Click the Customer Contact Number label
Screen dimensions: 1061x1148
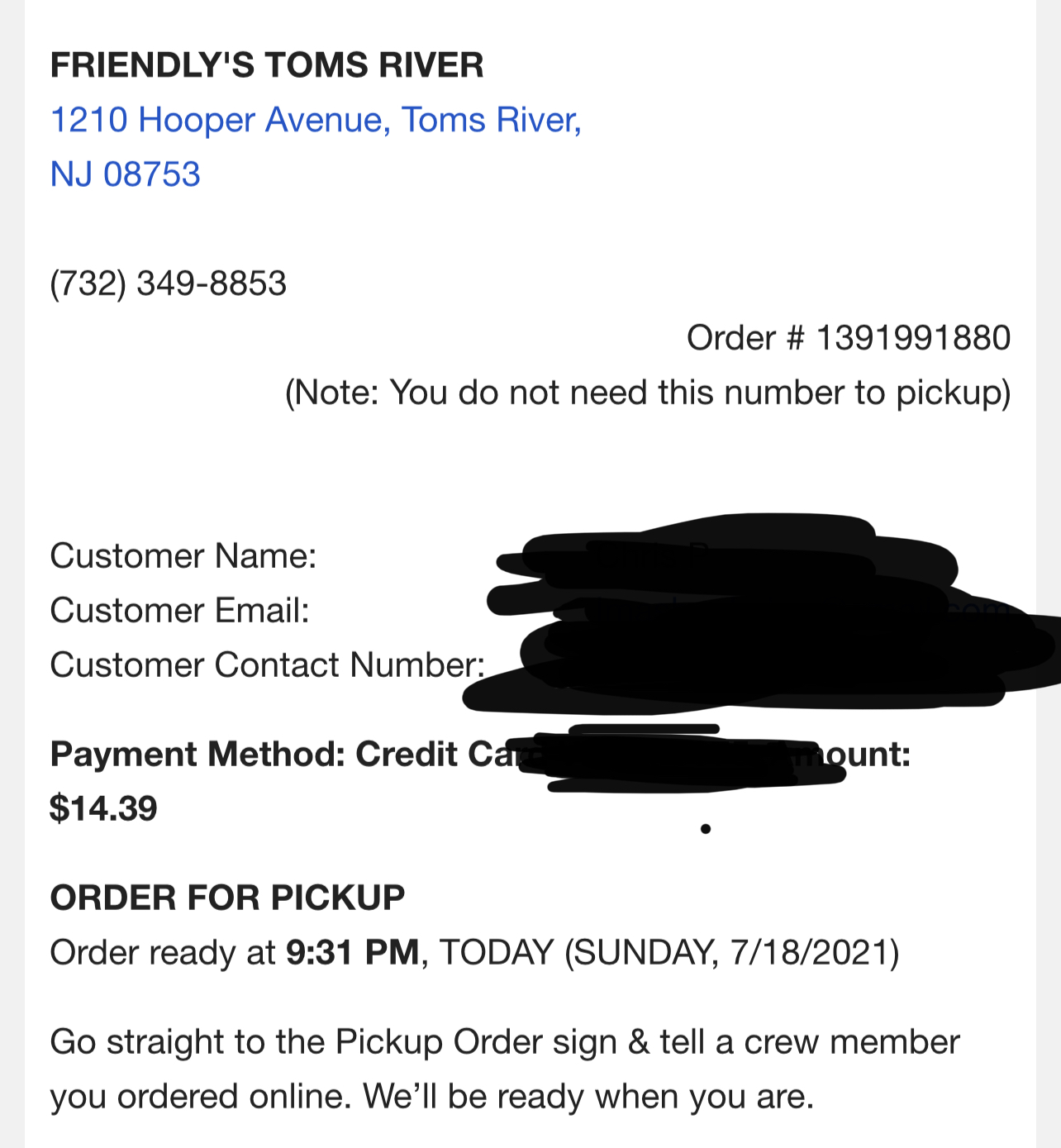tap(267, 665)
